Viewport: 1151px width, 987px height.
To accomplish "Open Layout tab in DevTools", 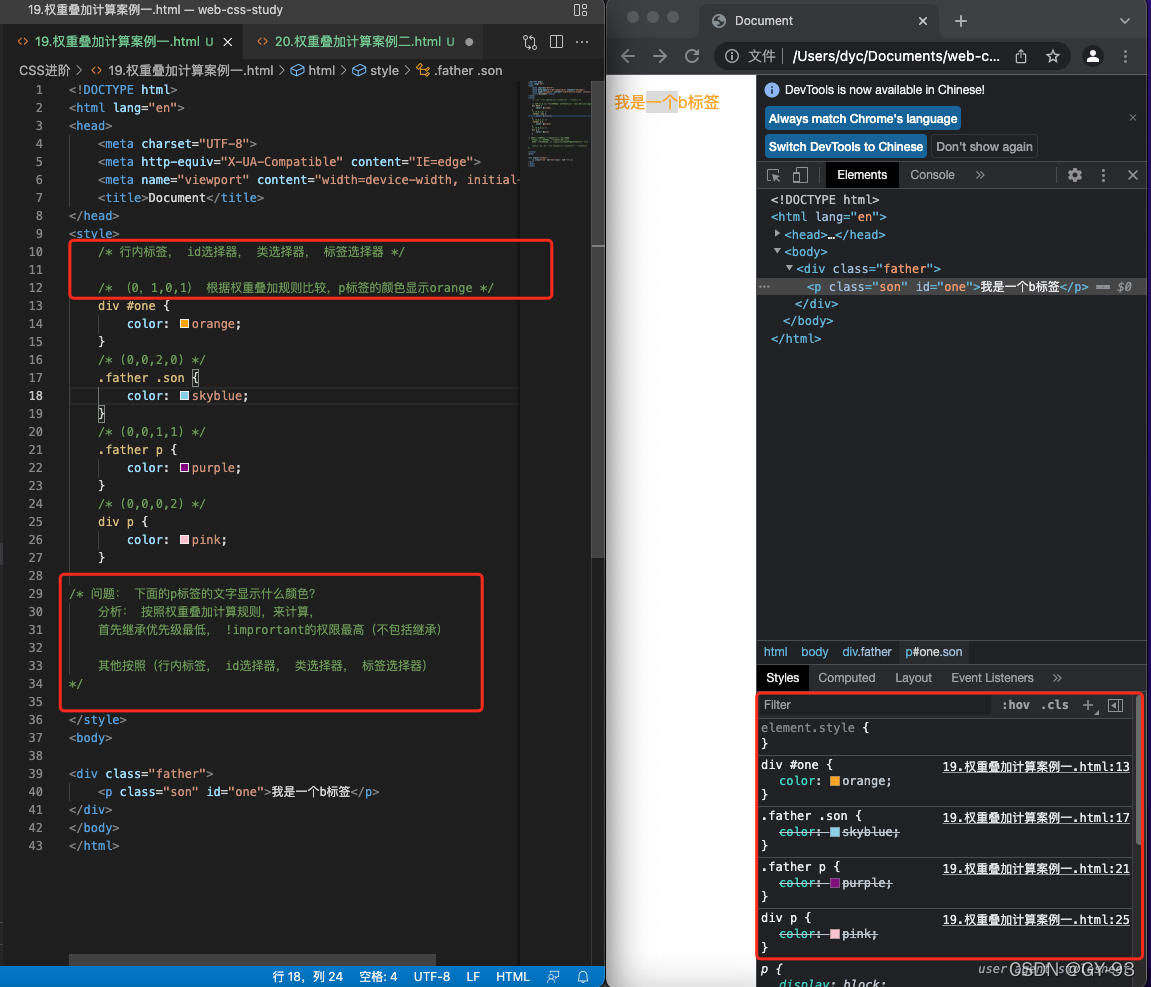I will tap(913, 678).
